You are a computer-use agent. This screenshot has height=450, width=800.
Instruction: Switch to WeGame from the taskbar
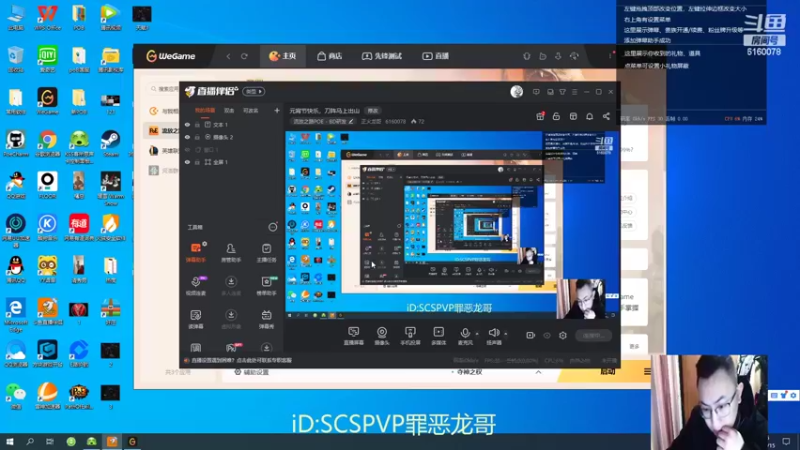click(132, 441)
